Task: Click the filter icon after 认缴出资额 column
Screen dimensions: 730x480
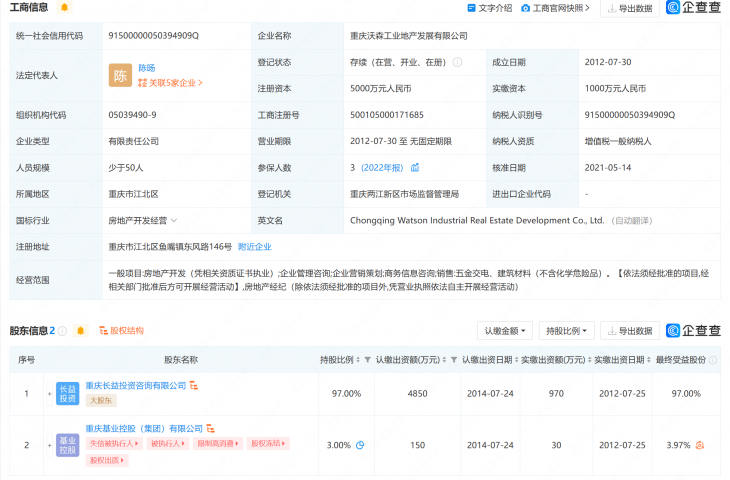Action: pos(454,360)
